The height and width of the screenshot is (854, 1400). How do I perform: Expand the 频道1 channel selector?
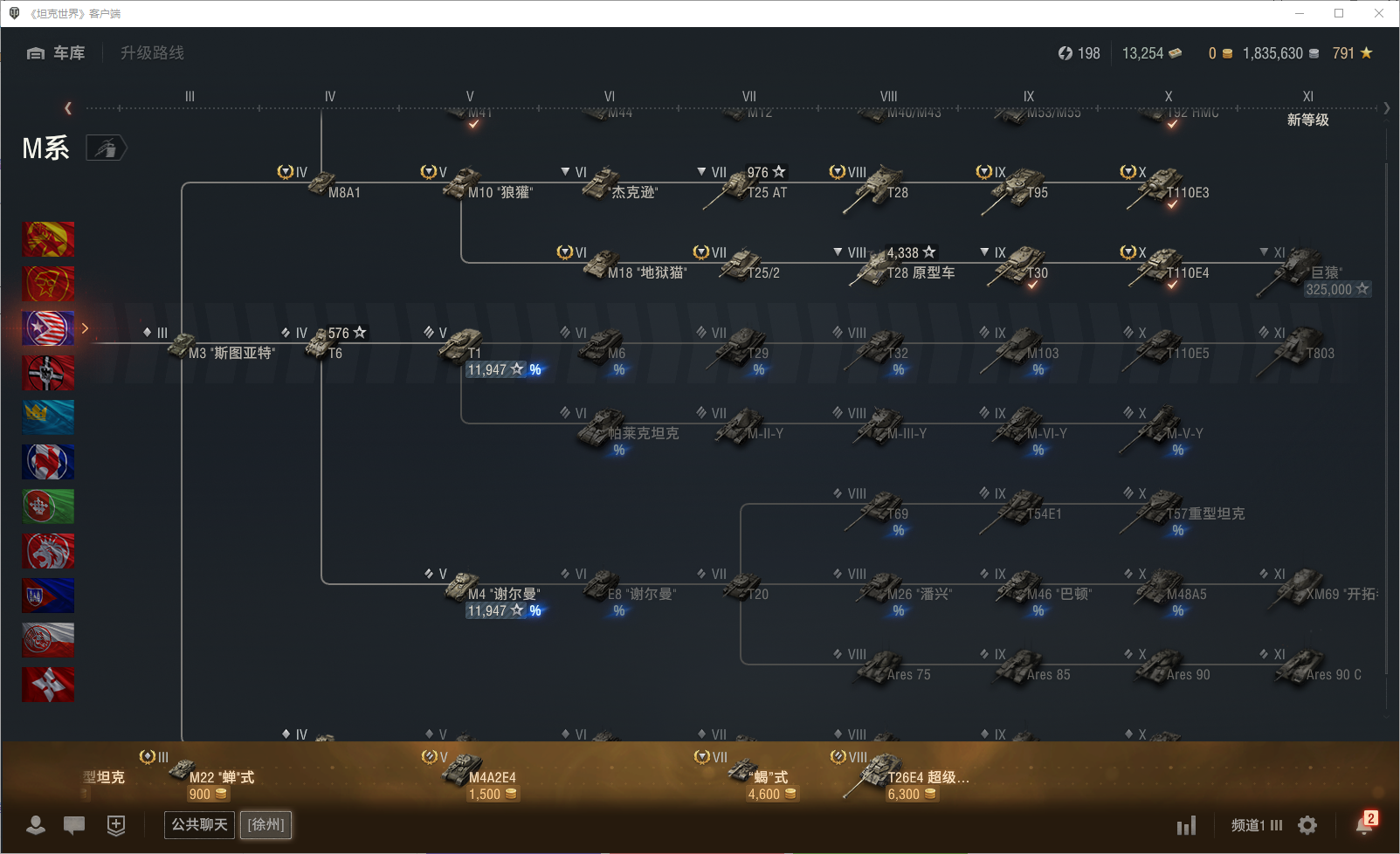coord(1257,825)
